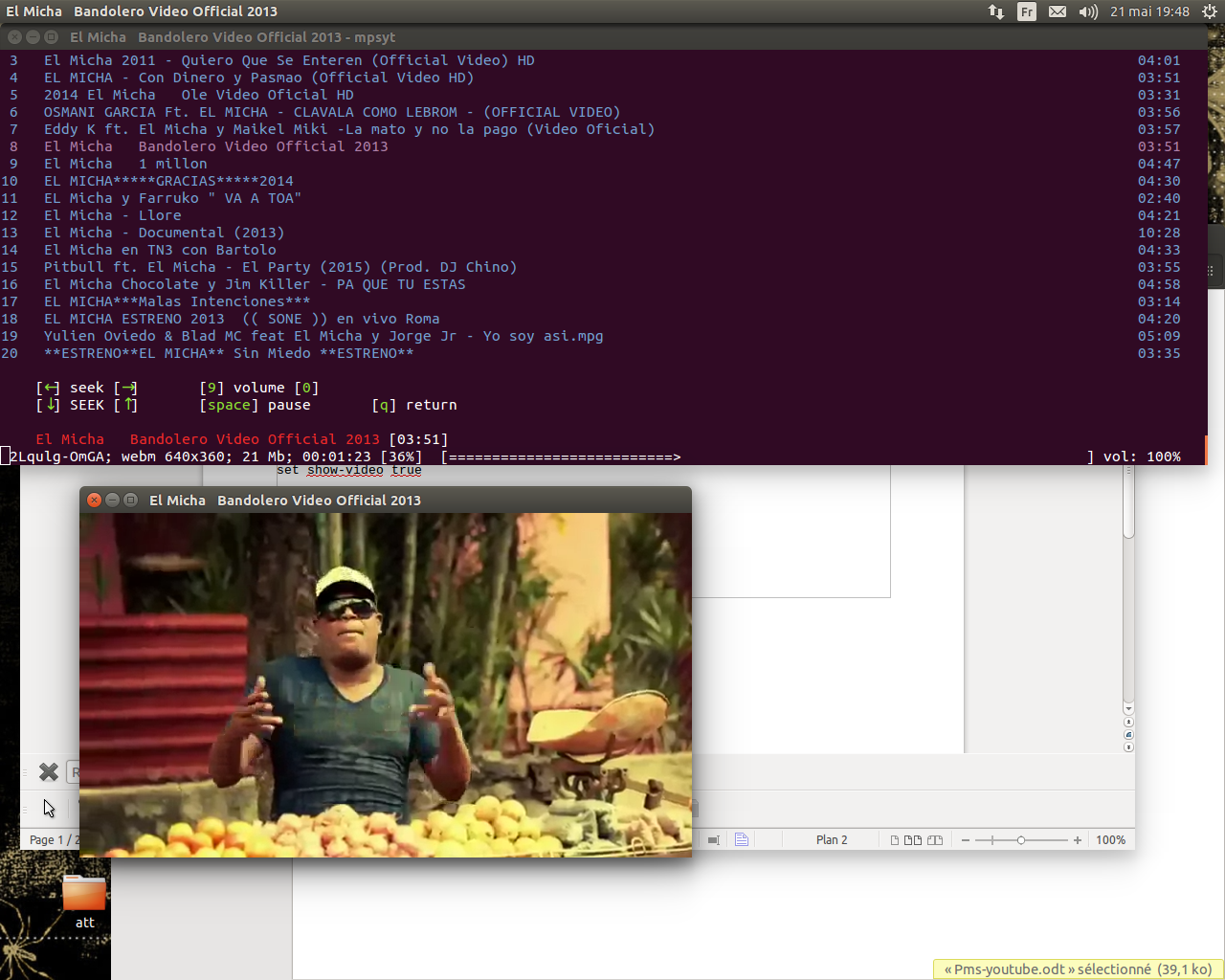1225x980 pixels.
Task: Select two-page side-by-side view layout icon
Action: (x=913, y=840)
